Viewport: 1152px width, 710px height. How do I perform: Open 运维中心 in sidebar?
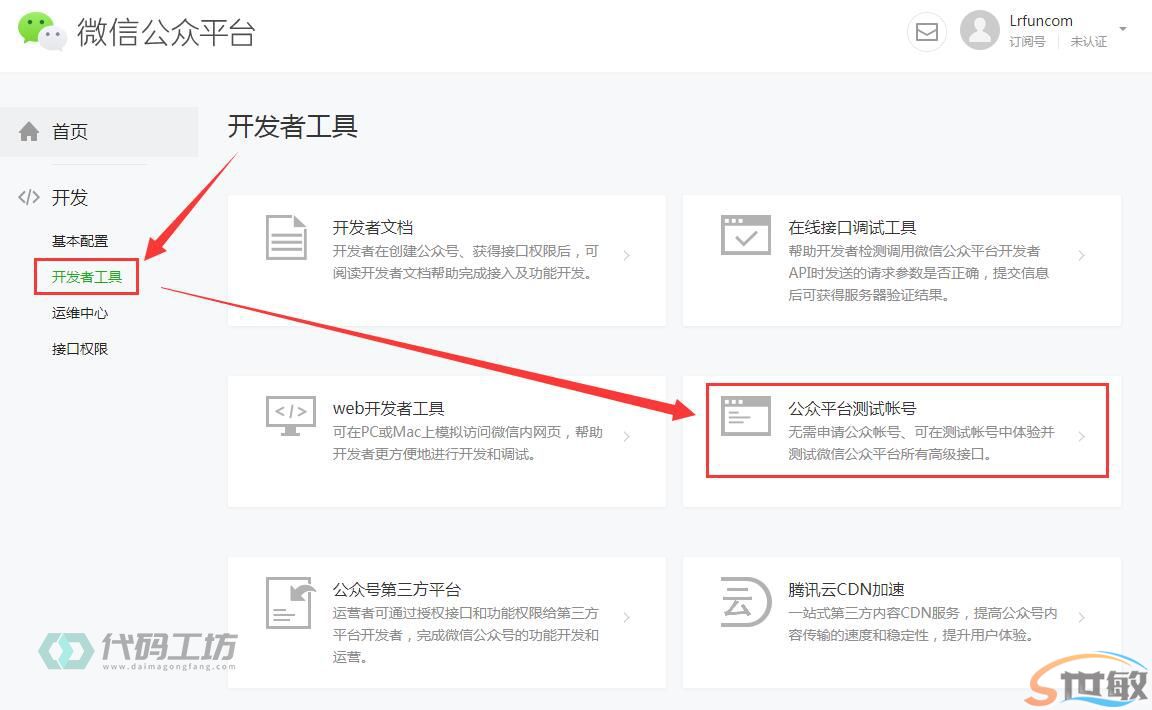click(x=80, y=313)
